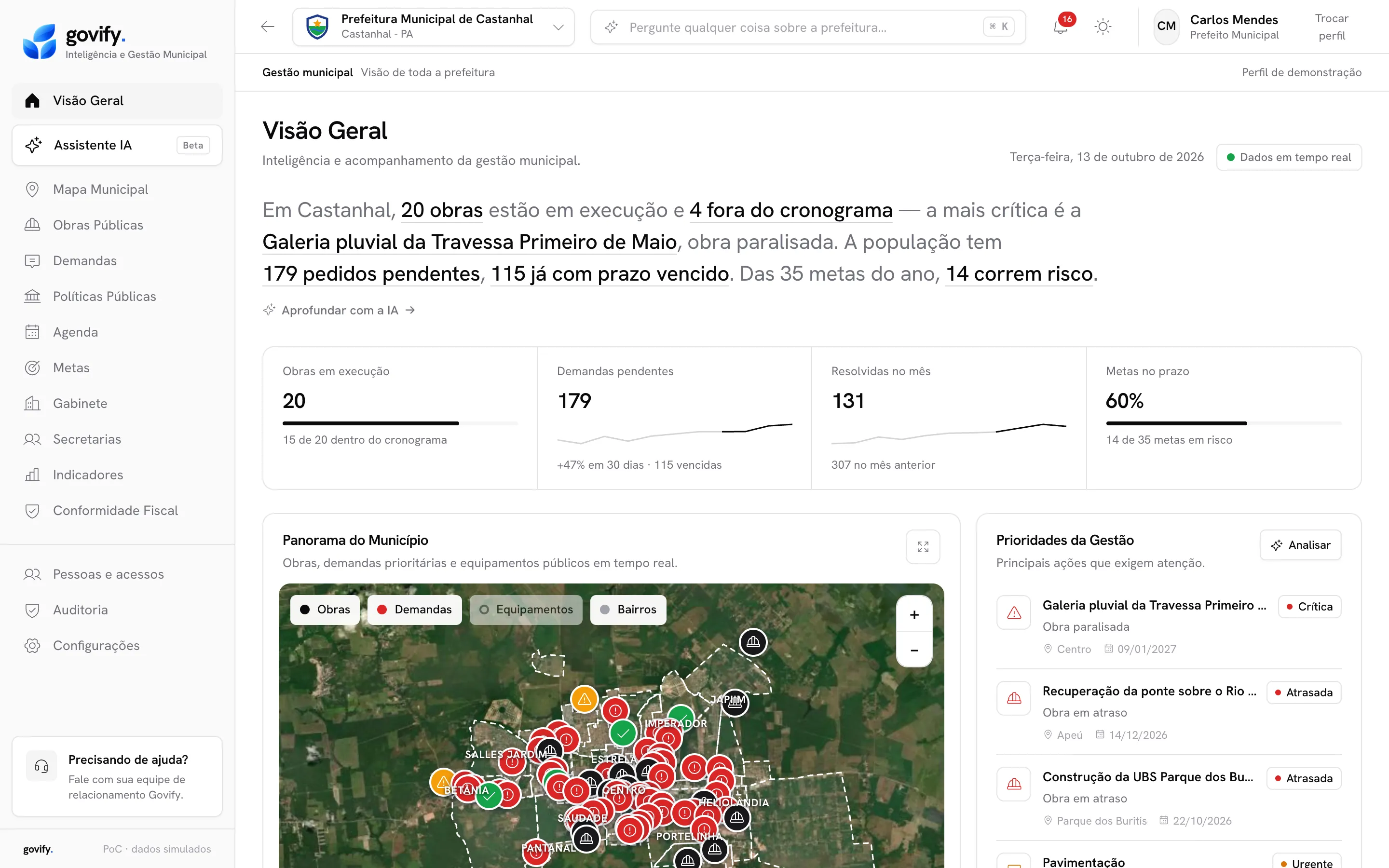1389x868 pixels.
Task: Toggle light theme sun icon
Action: pyautogui.click(x=1103, y=27)
